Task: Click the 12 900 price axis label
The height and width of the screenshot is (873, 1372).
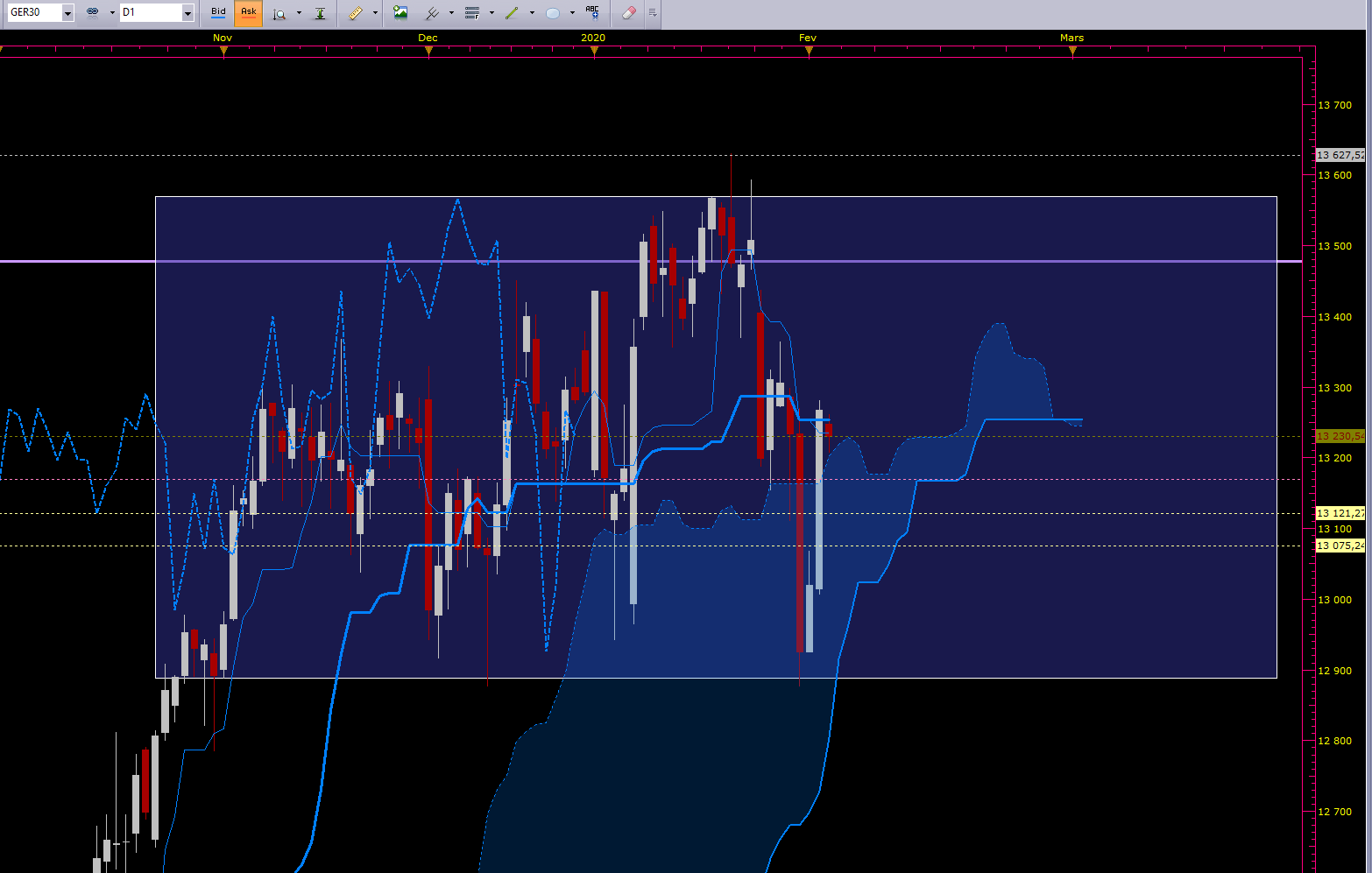Action: point(1335,671)
